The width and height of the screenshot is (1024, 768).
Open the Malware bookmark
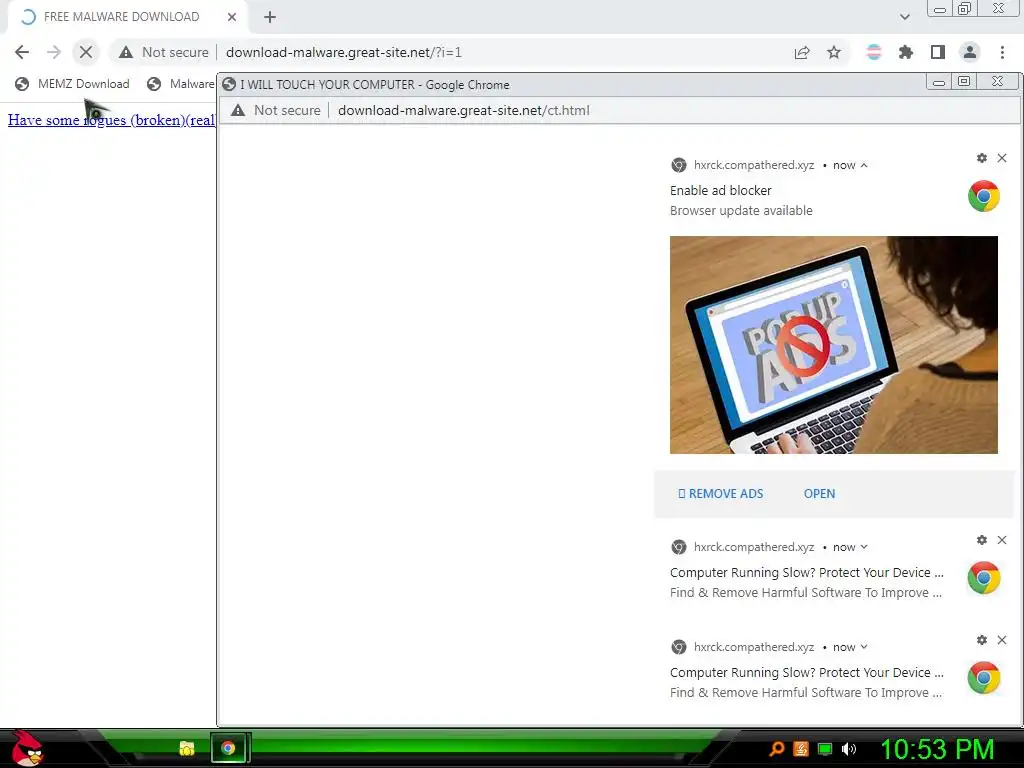181,84
